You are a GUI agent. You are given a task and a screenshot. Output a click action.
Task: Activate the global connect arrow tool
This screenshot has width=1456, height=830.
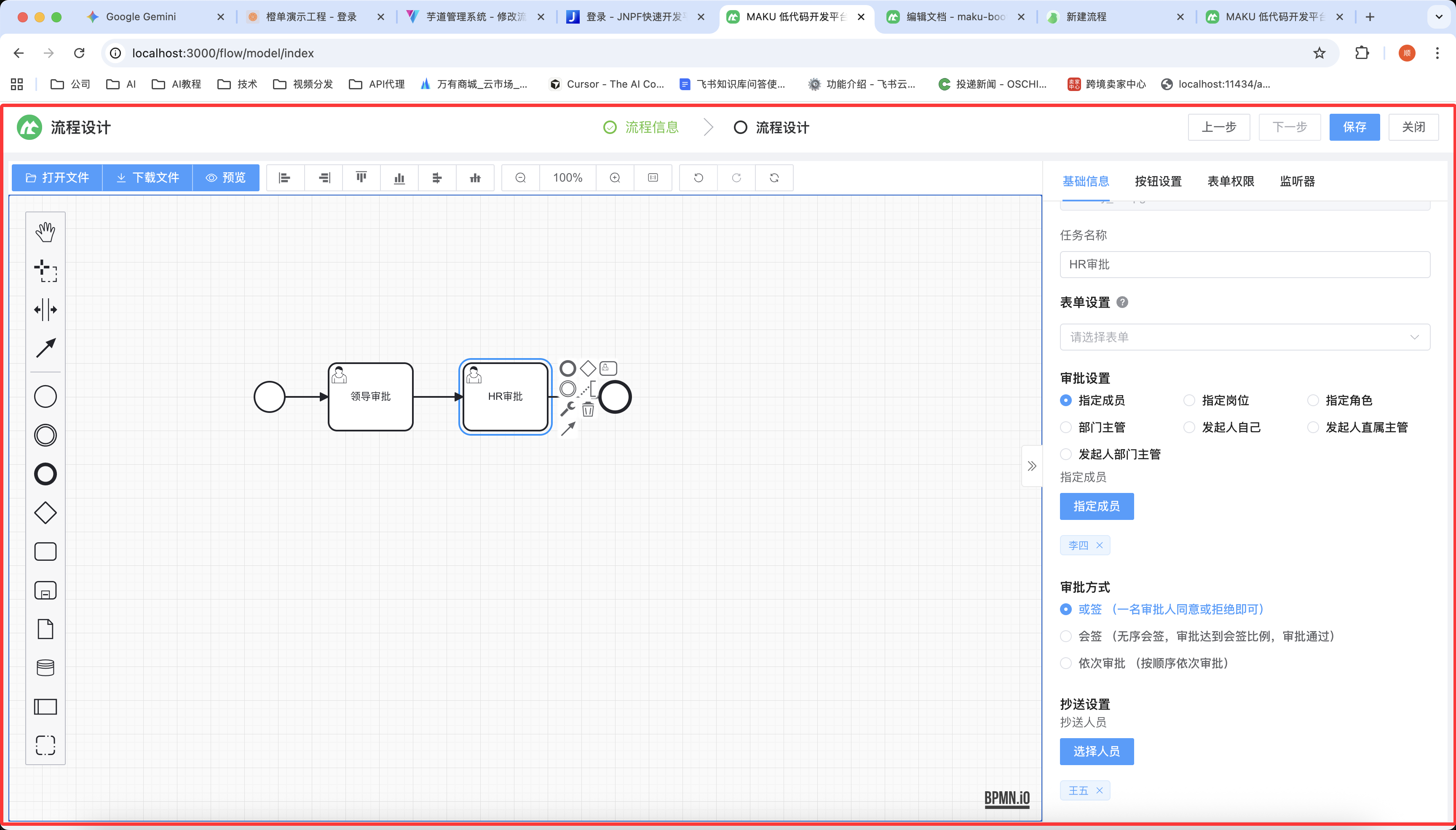[x=45, y=348]
